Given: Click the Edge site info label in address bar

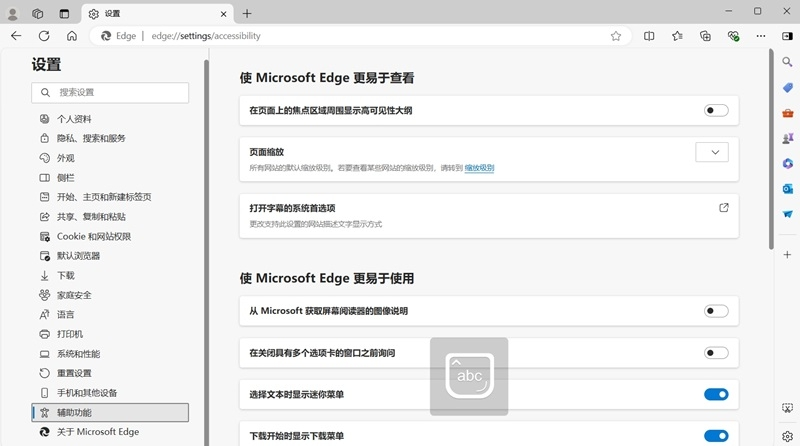Looking at the screenshot, I should (x=119, y=36).
